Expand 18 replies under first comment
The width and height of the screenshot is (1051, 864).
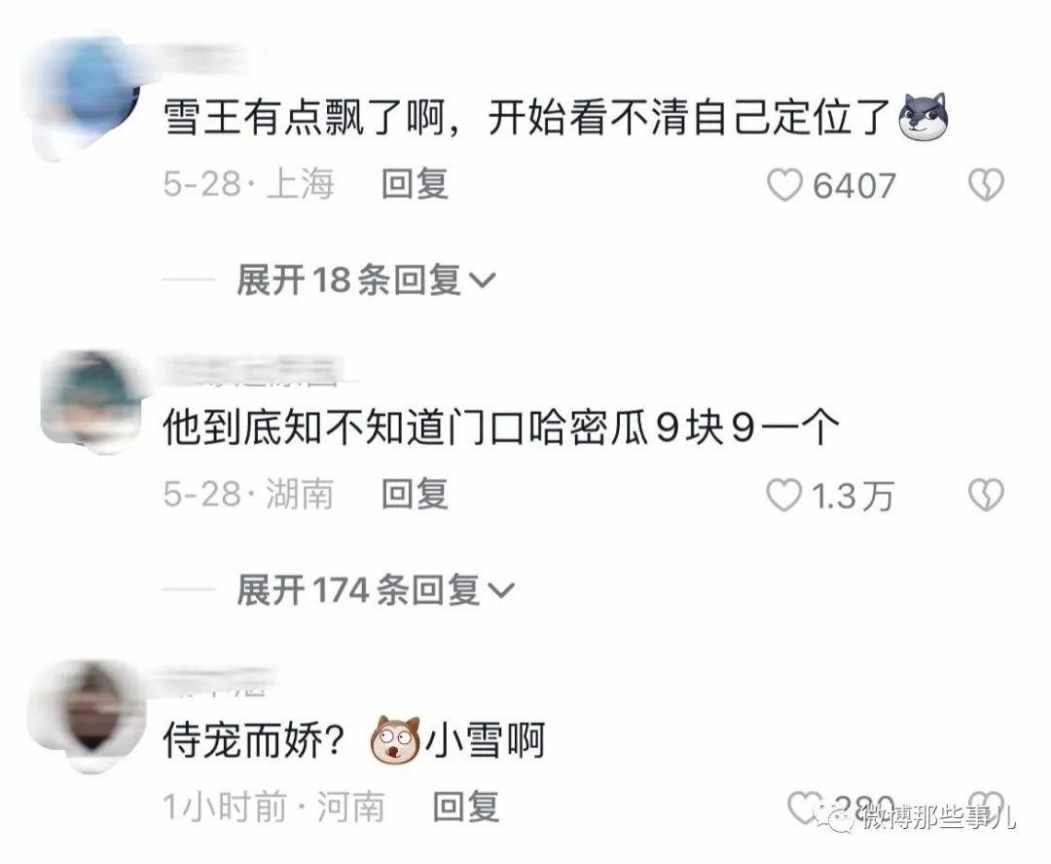tap(365, 280)
